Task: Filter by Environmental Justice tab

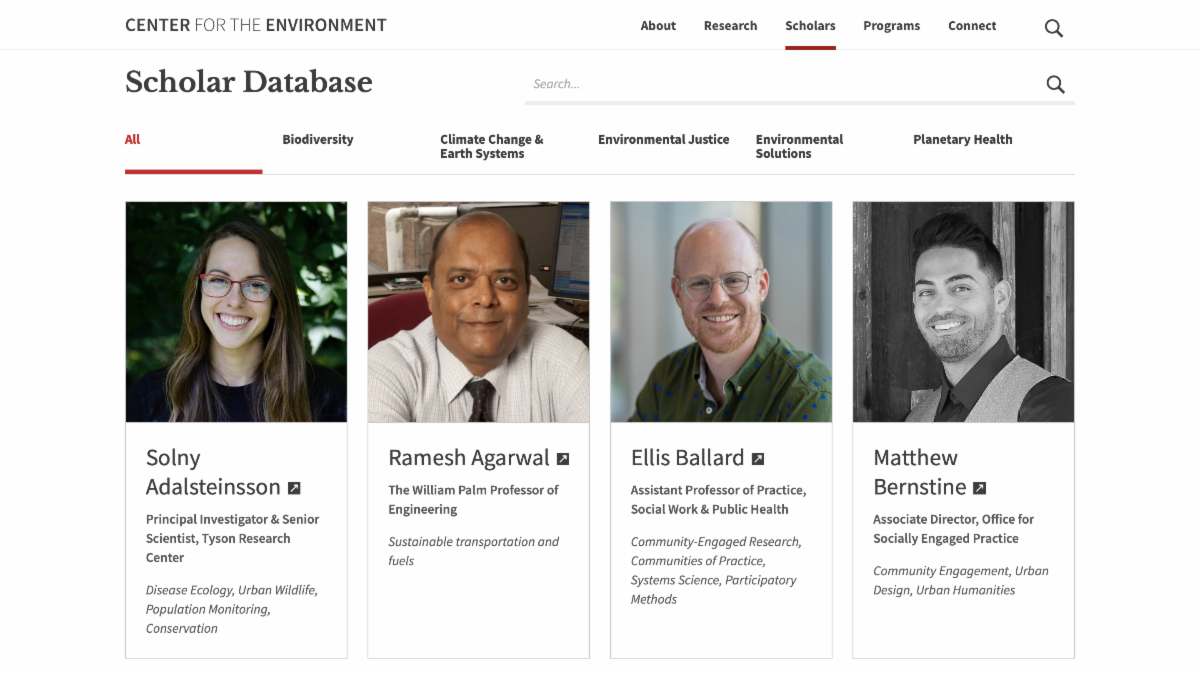Action: tap(663, 140)
